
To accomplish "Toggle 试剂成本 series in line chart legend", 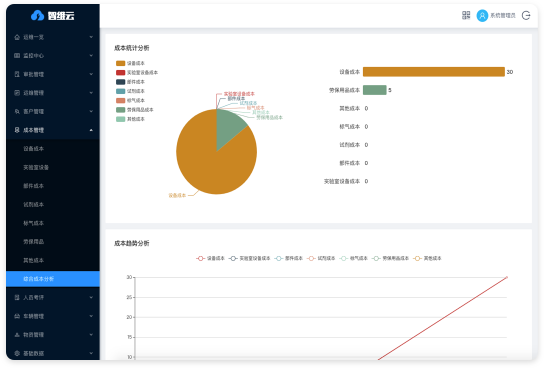I will (x=321, y=258).
